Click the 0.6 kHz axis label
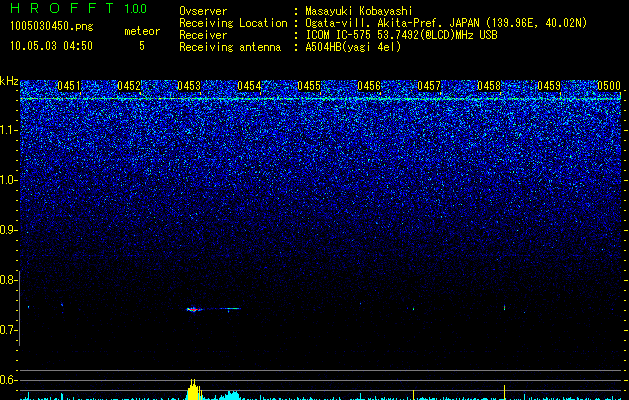 [x=7, y=380]
